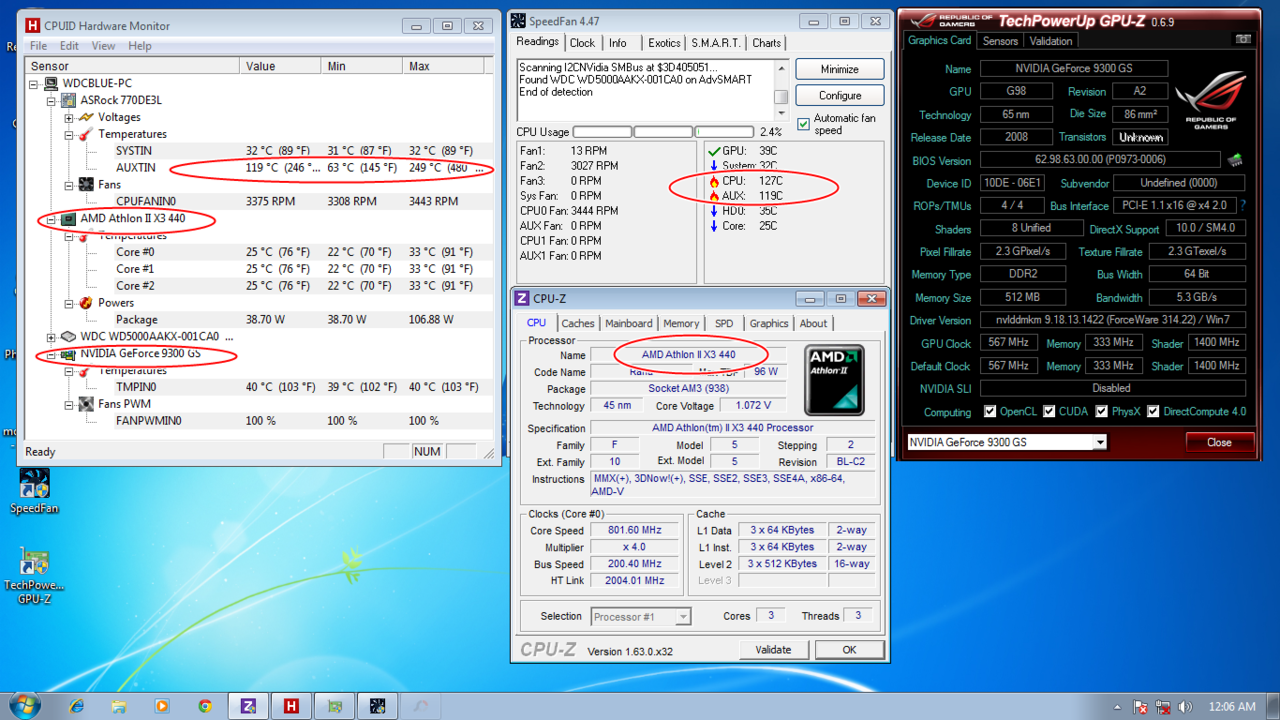The height and width of the screenshot is (720, 1280).
Task: Click the taskbar volume speaker icon
Action: click(x=1185, y=707)
